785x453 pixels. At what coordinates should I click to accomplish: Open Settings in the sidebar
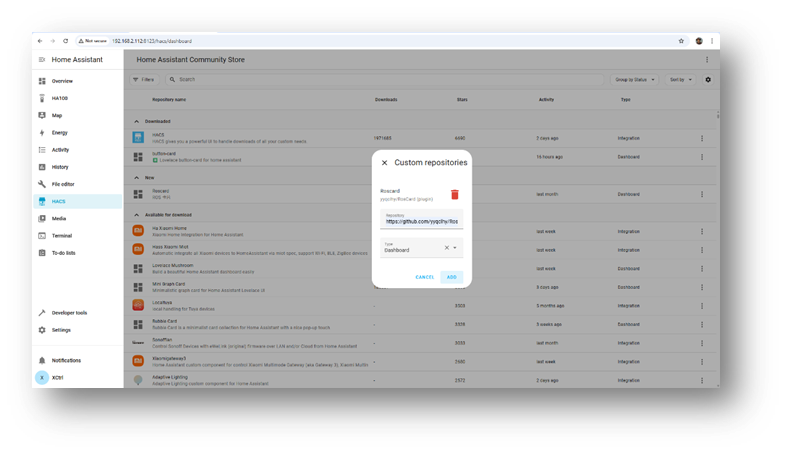(61, 329)
